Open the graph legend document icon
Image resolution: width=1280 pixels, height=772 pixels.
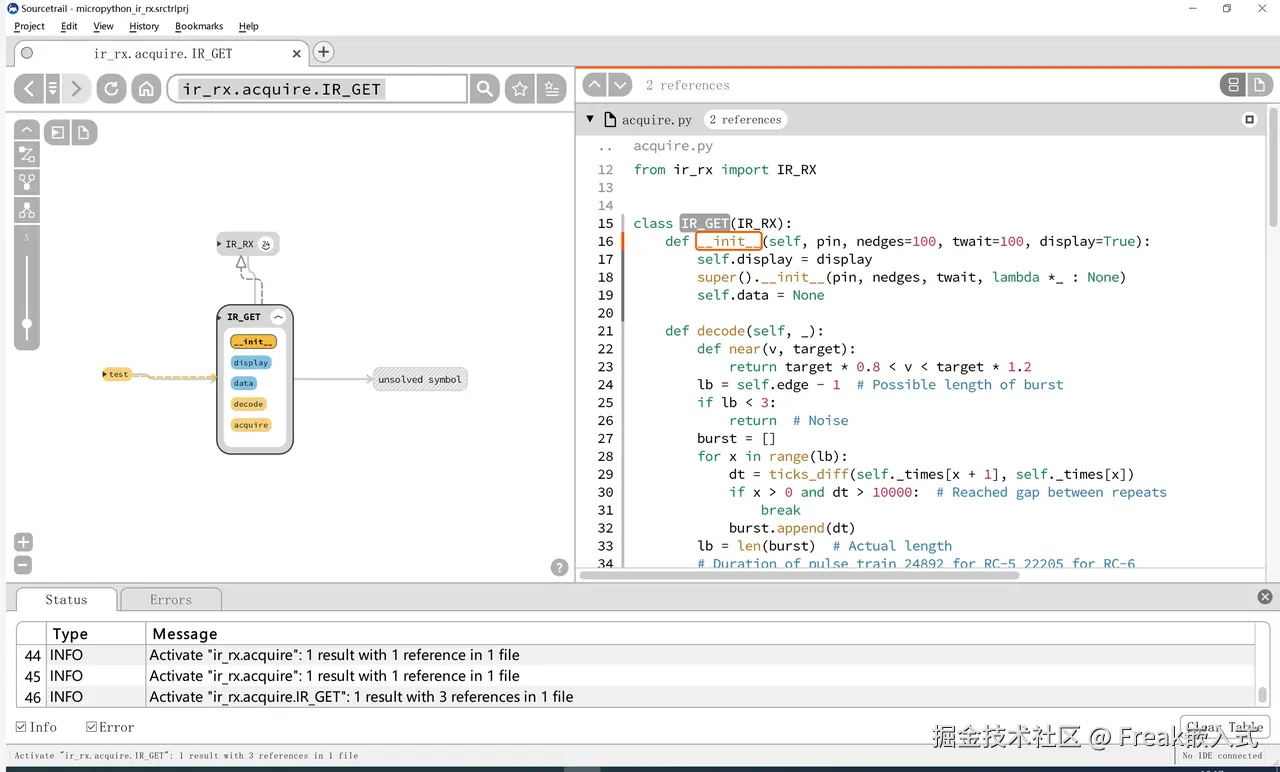[x=83, y=132]
